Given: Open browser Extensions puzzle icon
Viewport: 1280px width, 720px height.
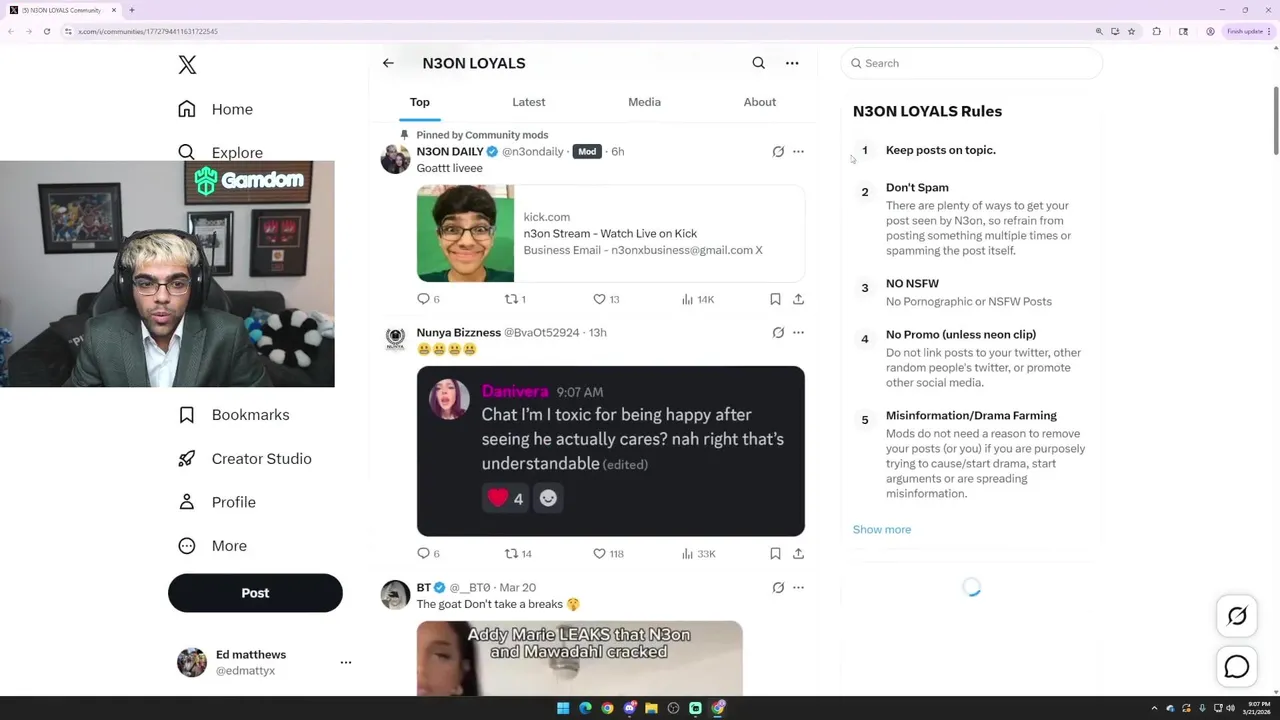Looking at the screenshot, I should click(x=1157, y=31).
